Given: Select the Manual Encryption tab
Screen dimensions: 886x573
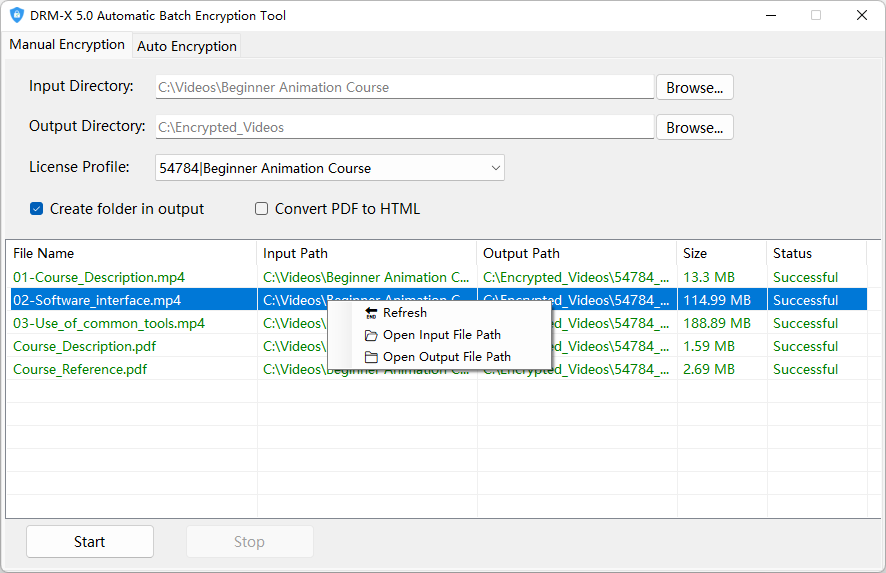Looking at the screenshot, I should pos(67,45).
